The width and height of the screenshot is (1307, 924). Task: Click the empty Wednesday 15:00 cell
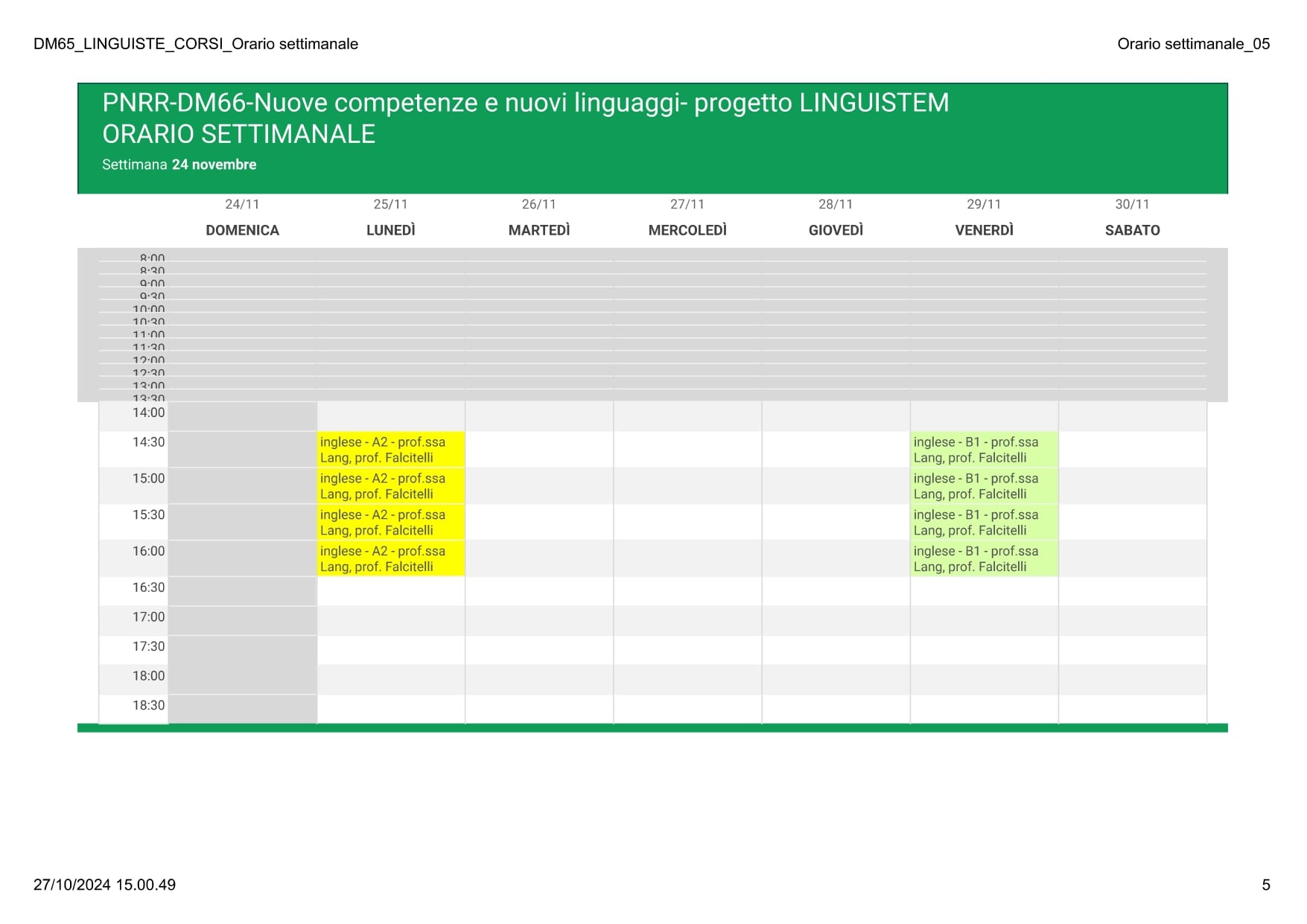(x=687, y=486)
